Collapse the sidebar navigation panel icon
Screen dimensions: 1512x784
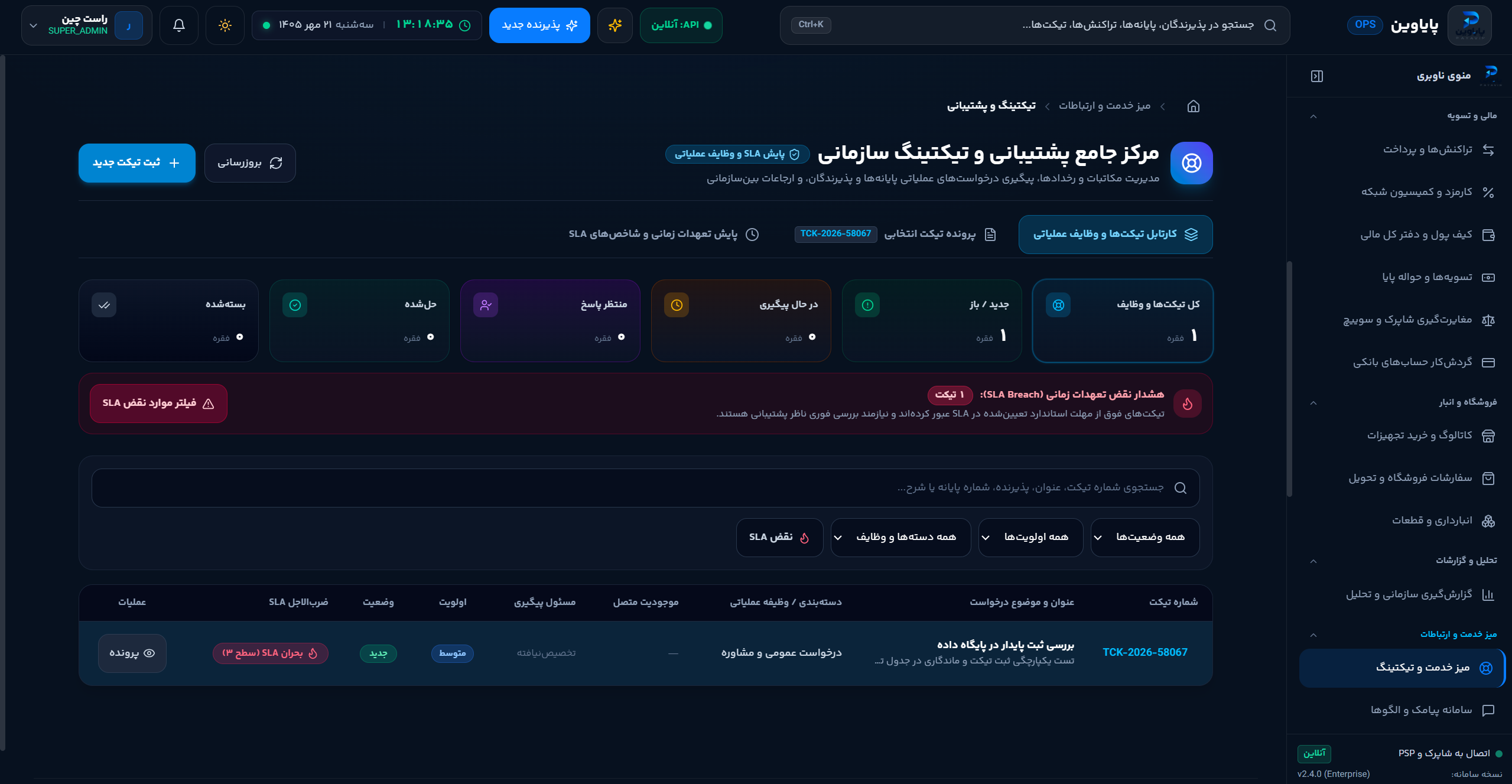(x=1316, y=76)
